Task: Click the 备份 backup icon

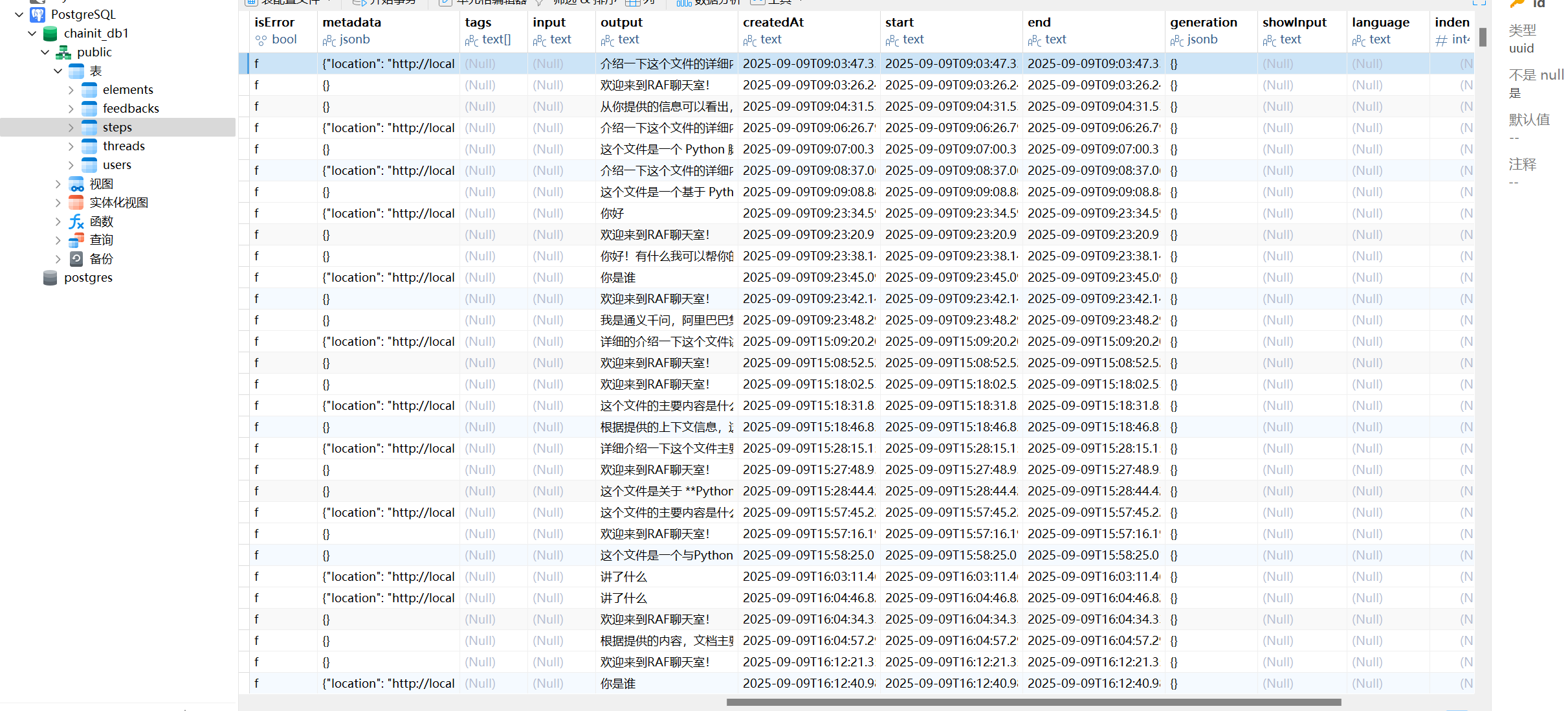Action: (76, 259)
